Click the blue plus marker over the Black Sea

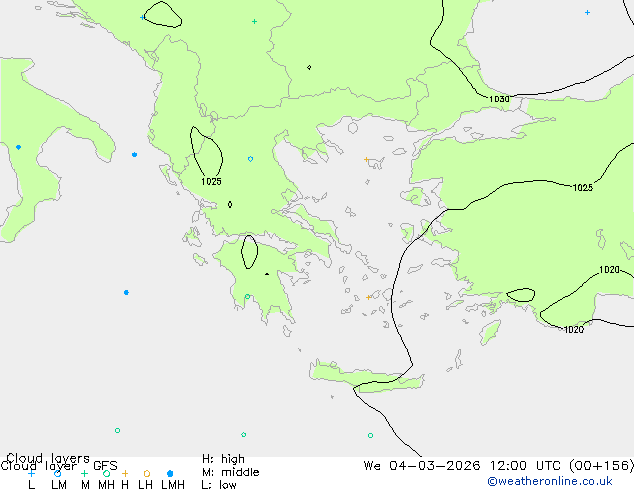[588, 13]
